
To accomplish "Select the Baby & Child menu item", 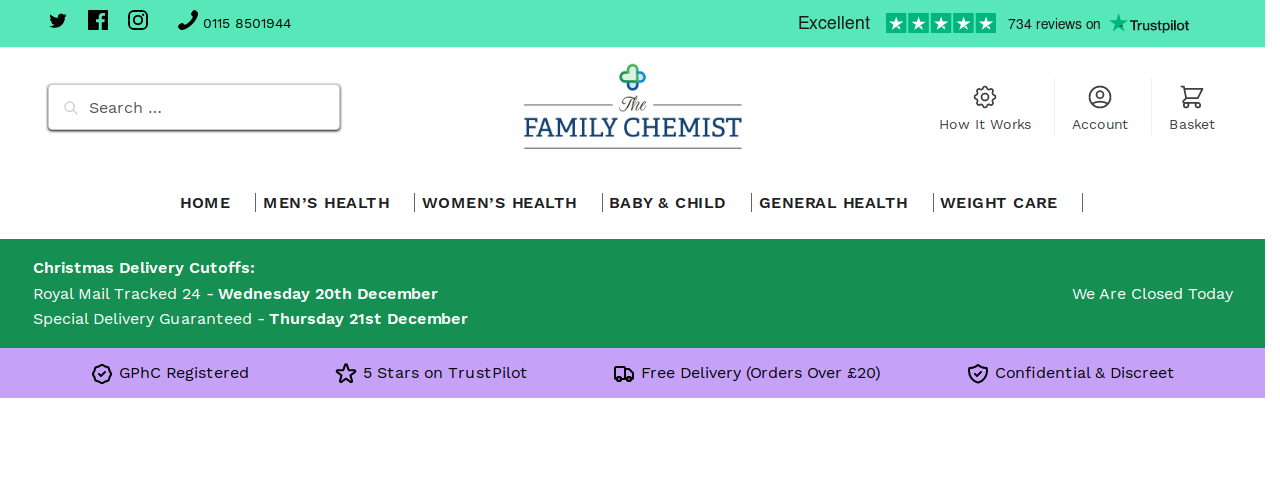I will [667, 203].
